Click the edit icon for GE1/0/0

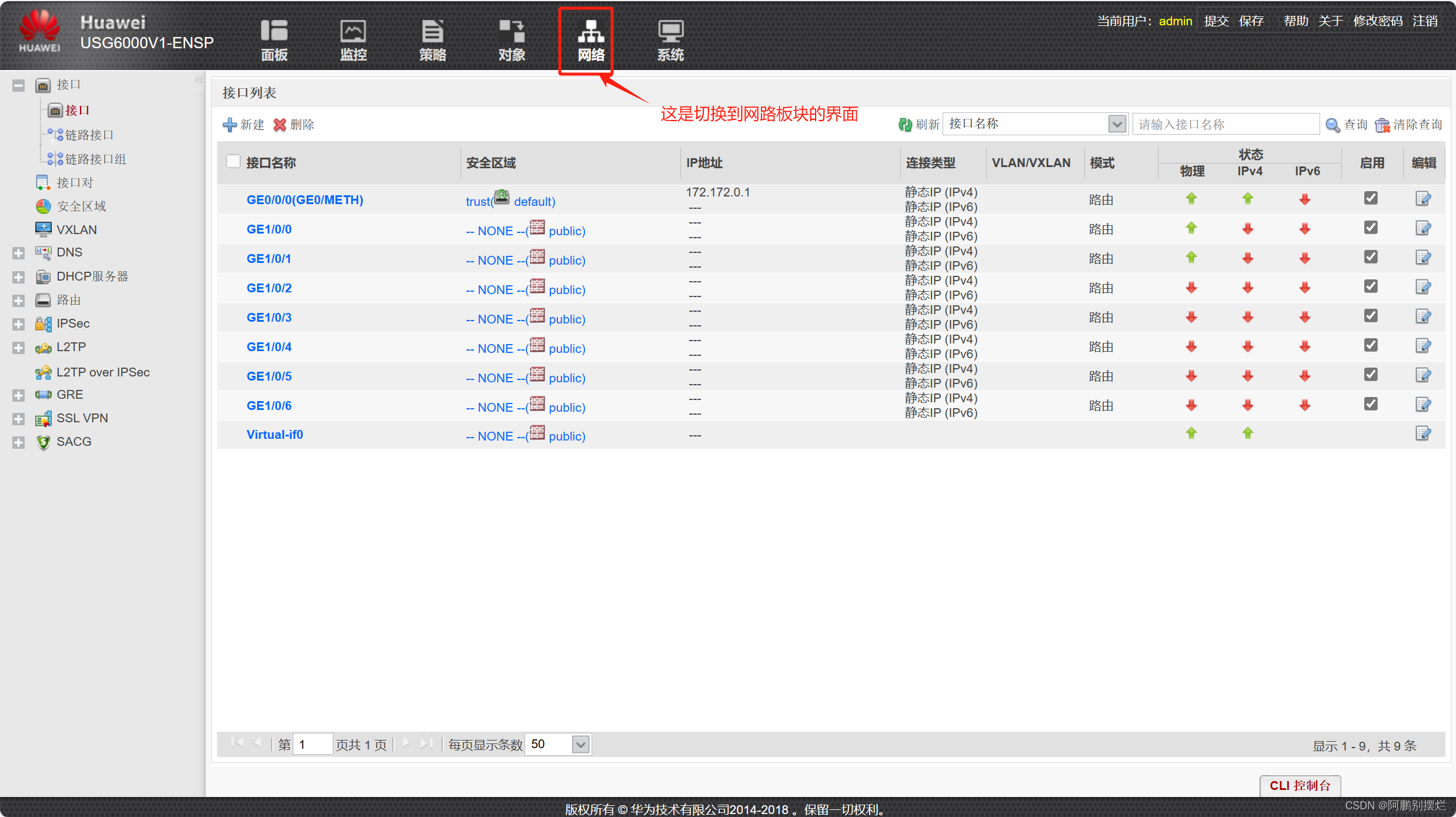[x=1422, y=228]
